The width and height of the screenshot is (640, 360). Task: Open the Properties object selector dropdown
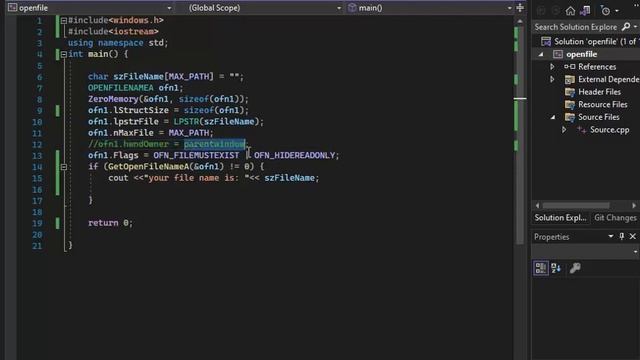635,251
